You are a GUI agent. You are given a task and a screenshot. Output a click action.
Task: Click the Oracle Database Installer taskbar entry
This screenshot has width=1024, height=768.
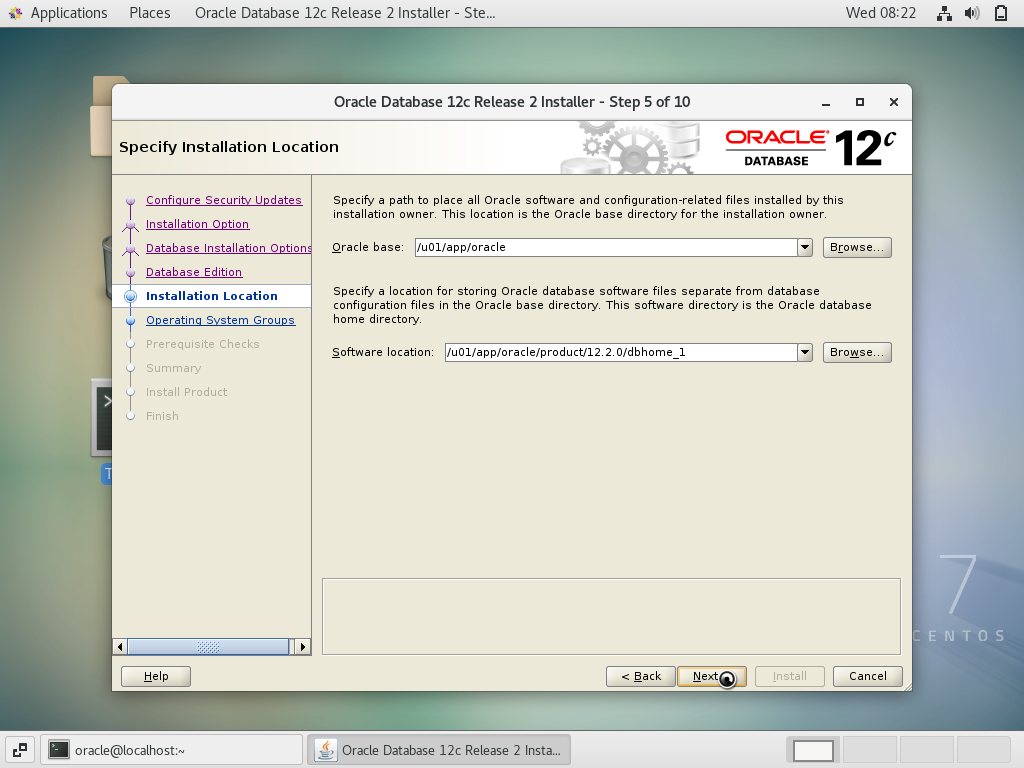(439, 750)
